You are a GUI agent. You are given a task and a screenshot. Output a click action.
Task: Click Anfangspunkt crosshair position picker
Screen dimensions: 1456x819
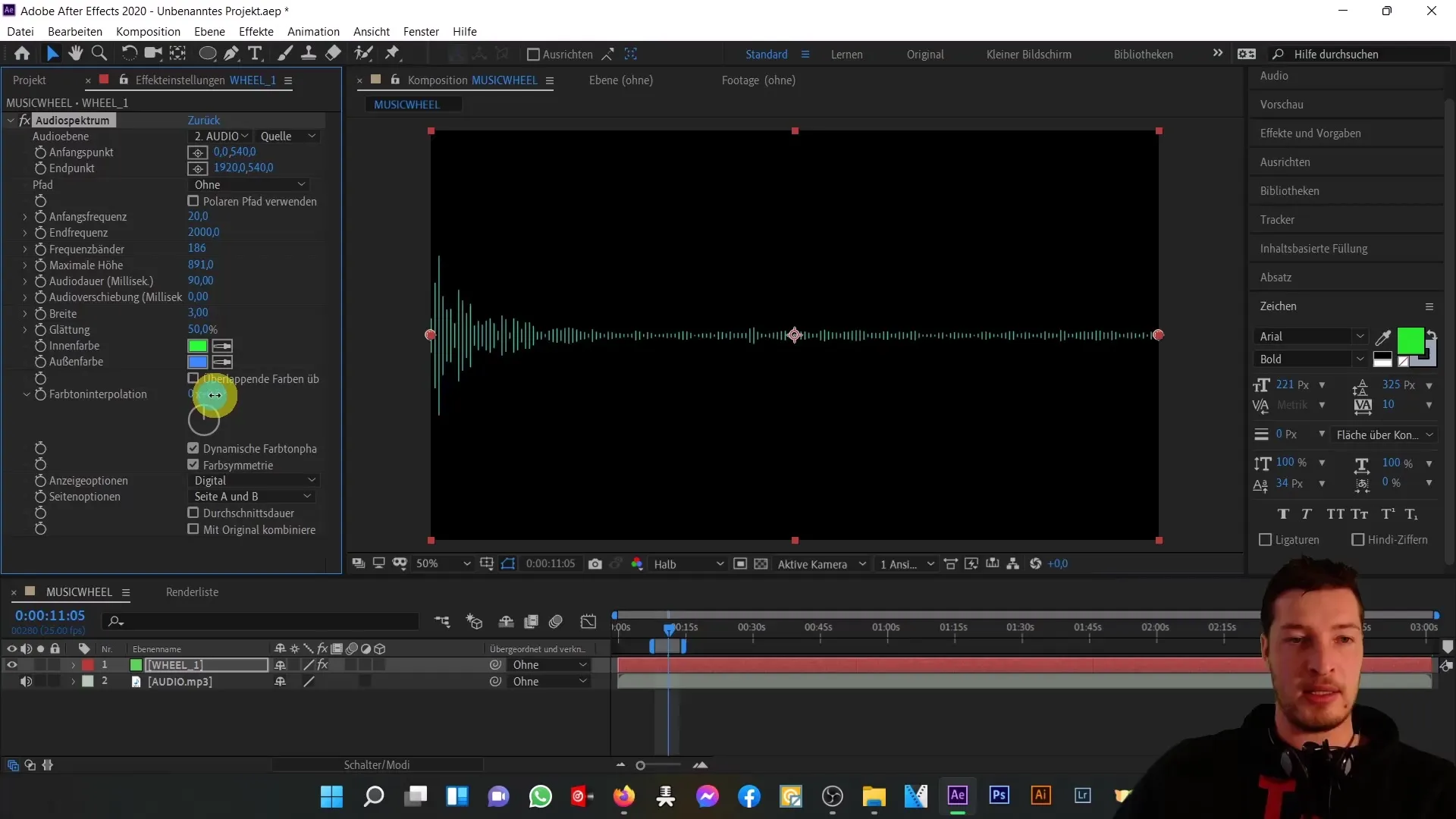click(197, 152)
